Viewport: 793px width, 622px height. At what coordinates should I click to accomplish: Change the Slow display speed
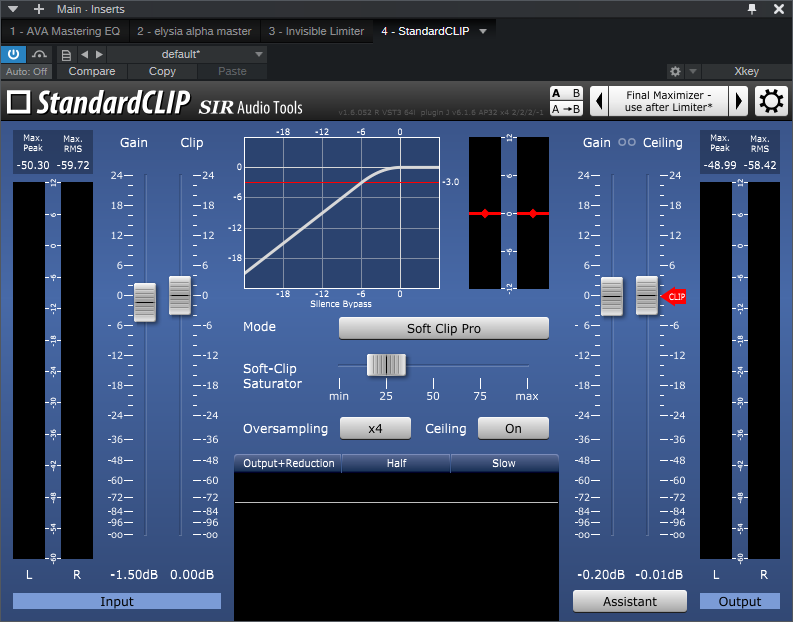coord(504,463)
